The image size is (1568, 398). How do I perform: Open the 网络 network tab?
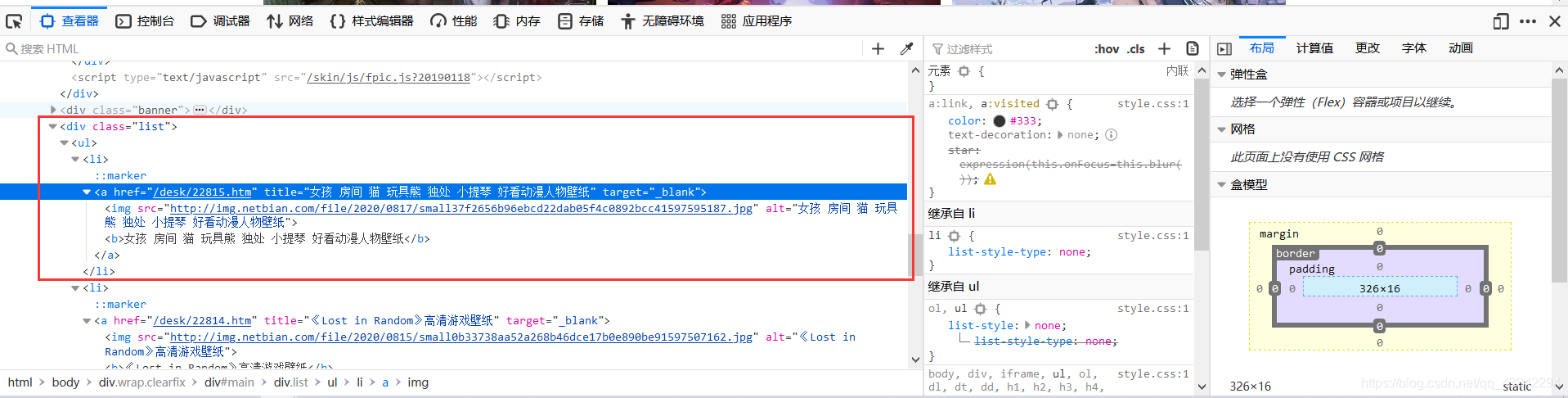point(290,21)
